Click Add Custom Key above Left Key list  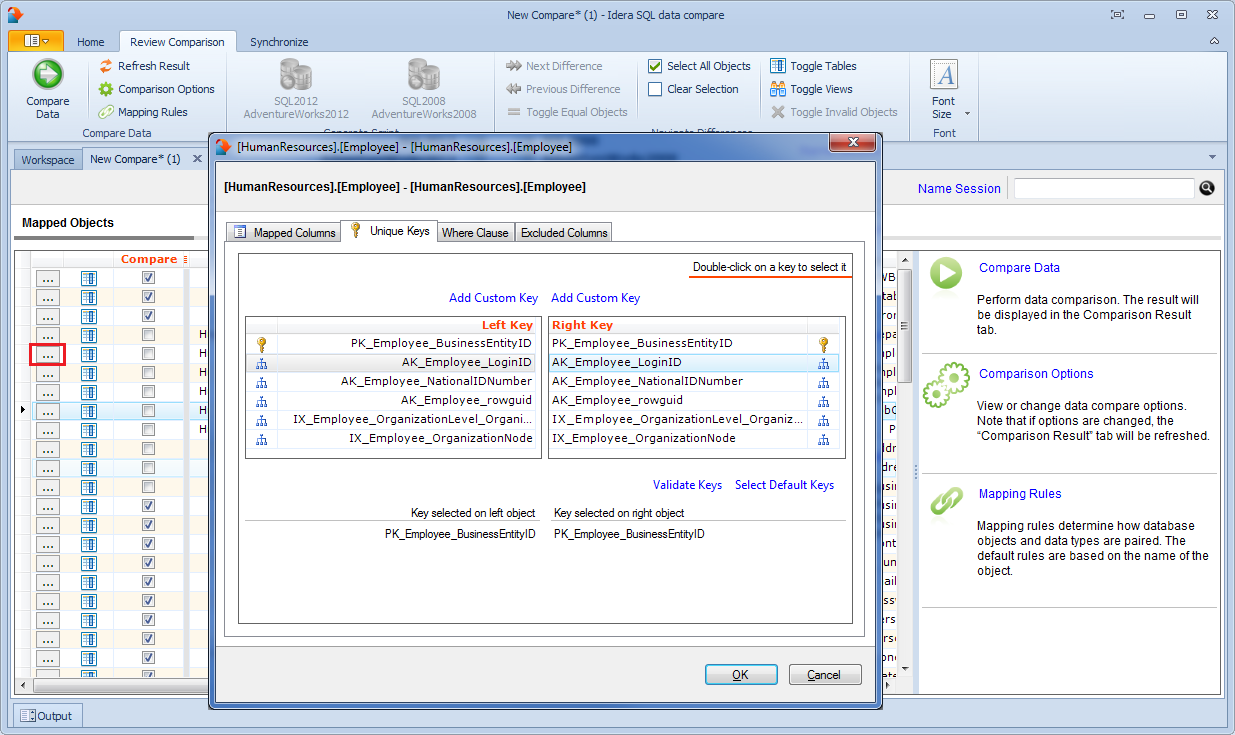tap(493, 298)
